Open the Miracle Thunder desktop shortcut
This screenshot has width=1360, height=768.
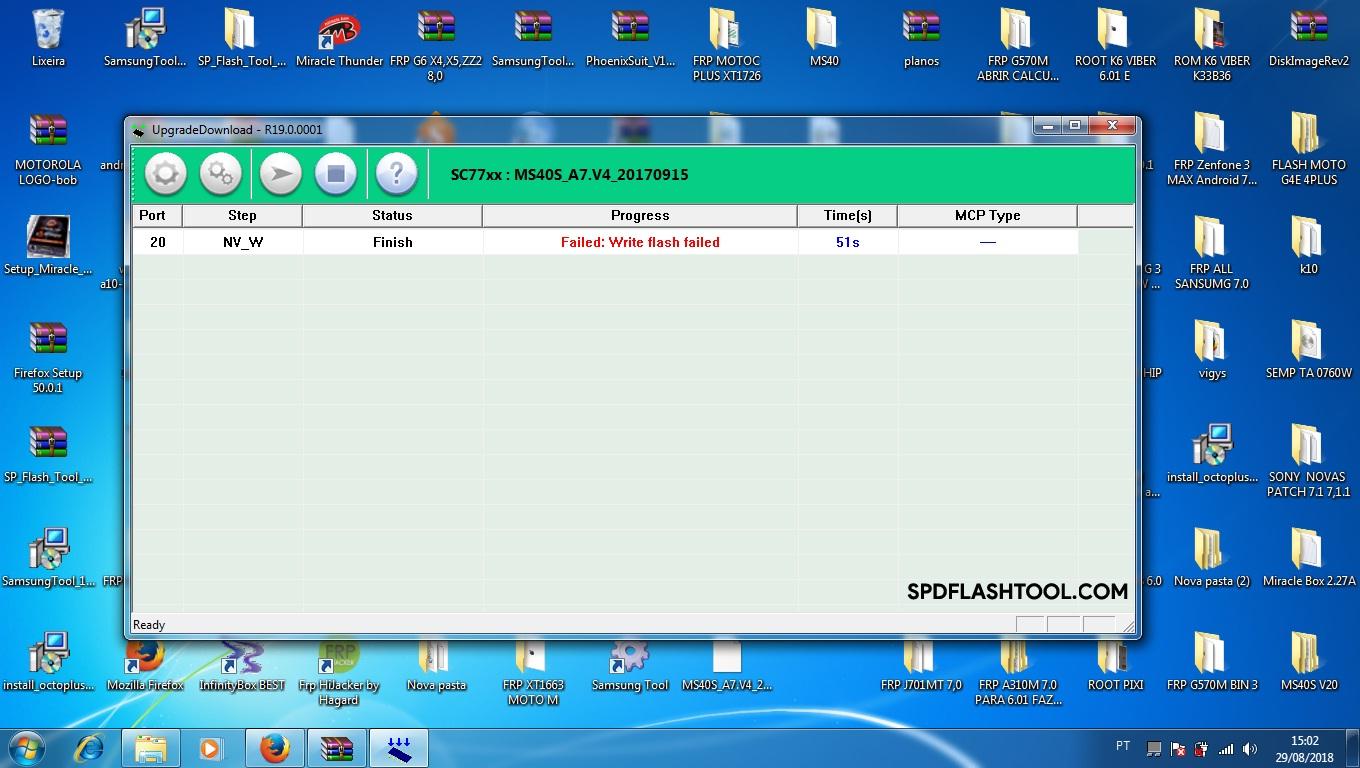340,39
